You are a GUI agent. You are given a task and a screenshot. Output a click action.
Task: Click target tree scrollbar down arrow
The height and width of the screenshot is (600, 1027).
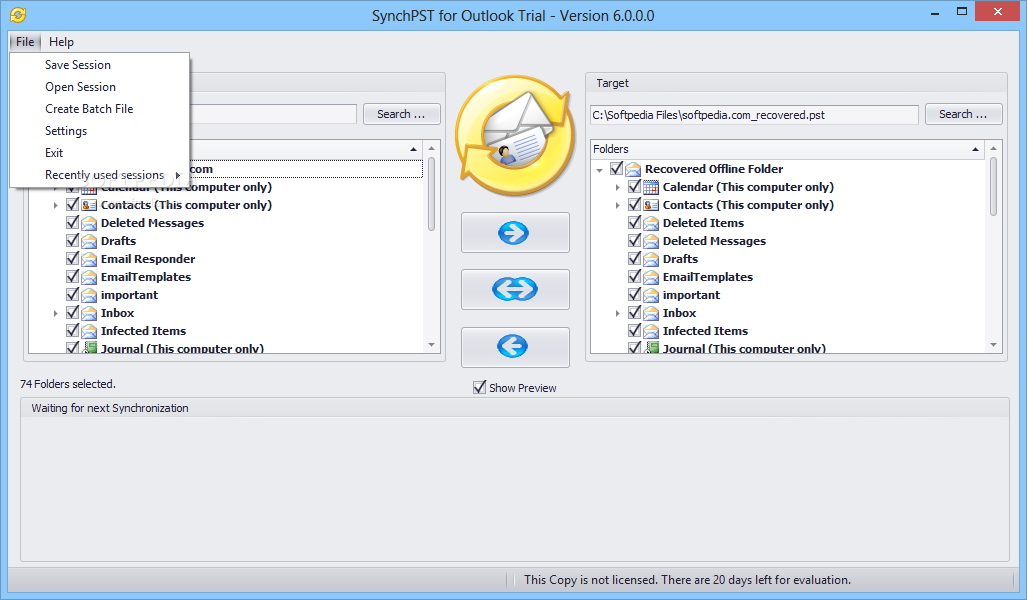point(993,345)
